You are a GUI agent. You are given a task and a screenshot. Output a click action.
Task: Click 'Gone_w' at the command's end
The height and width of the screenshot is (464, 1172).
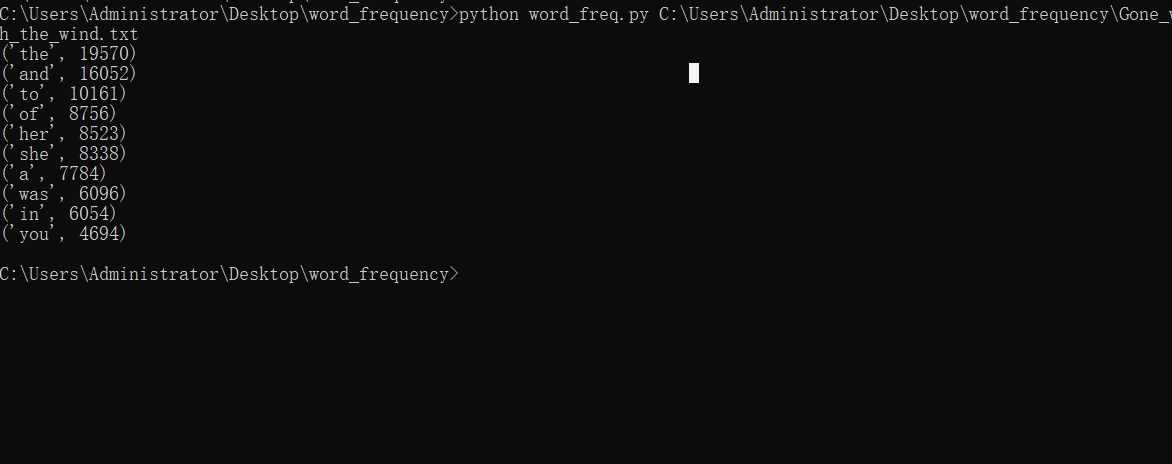pos(1142,14)
